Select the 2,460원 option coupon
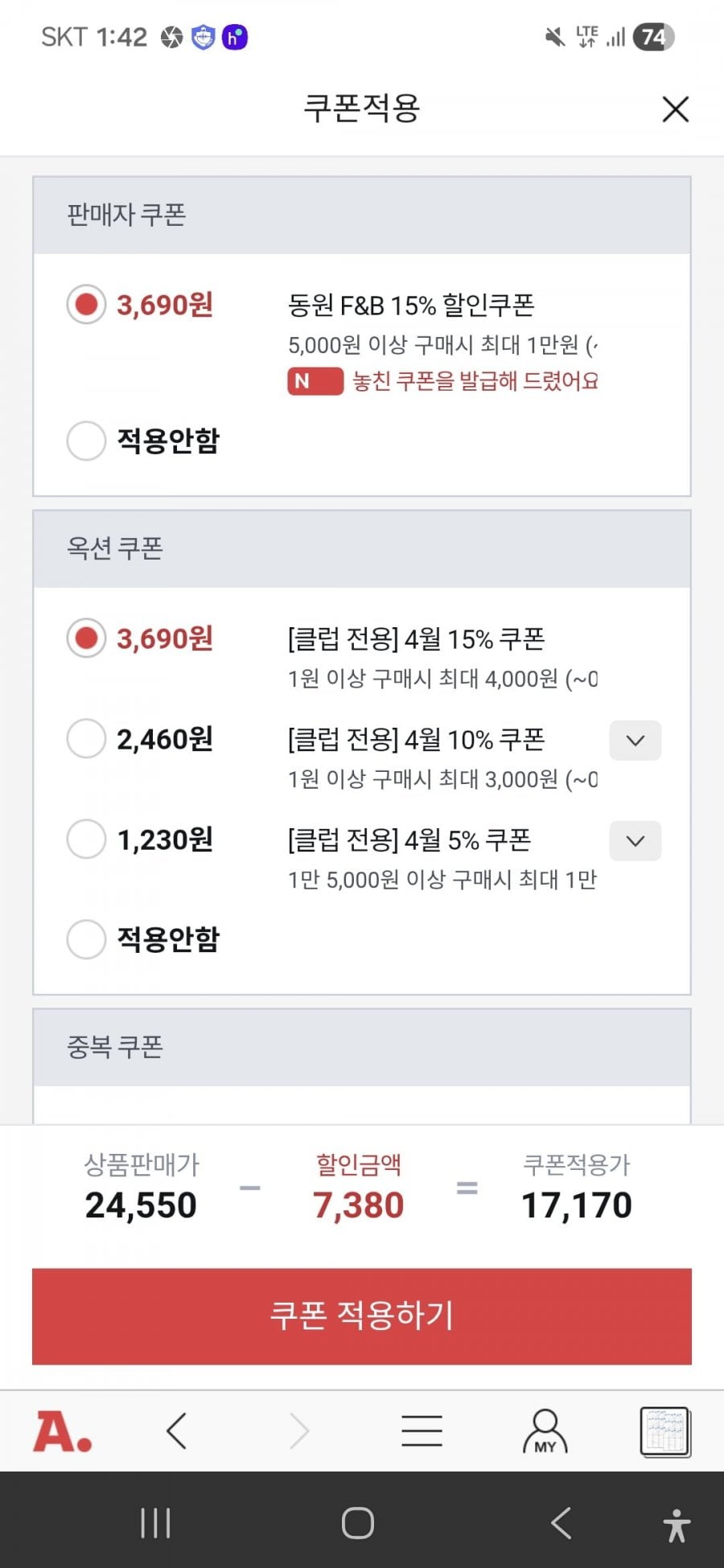Image resolution: width=724 pixels, height=1568 pixels. click(x=86, y=739)
